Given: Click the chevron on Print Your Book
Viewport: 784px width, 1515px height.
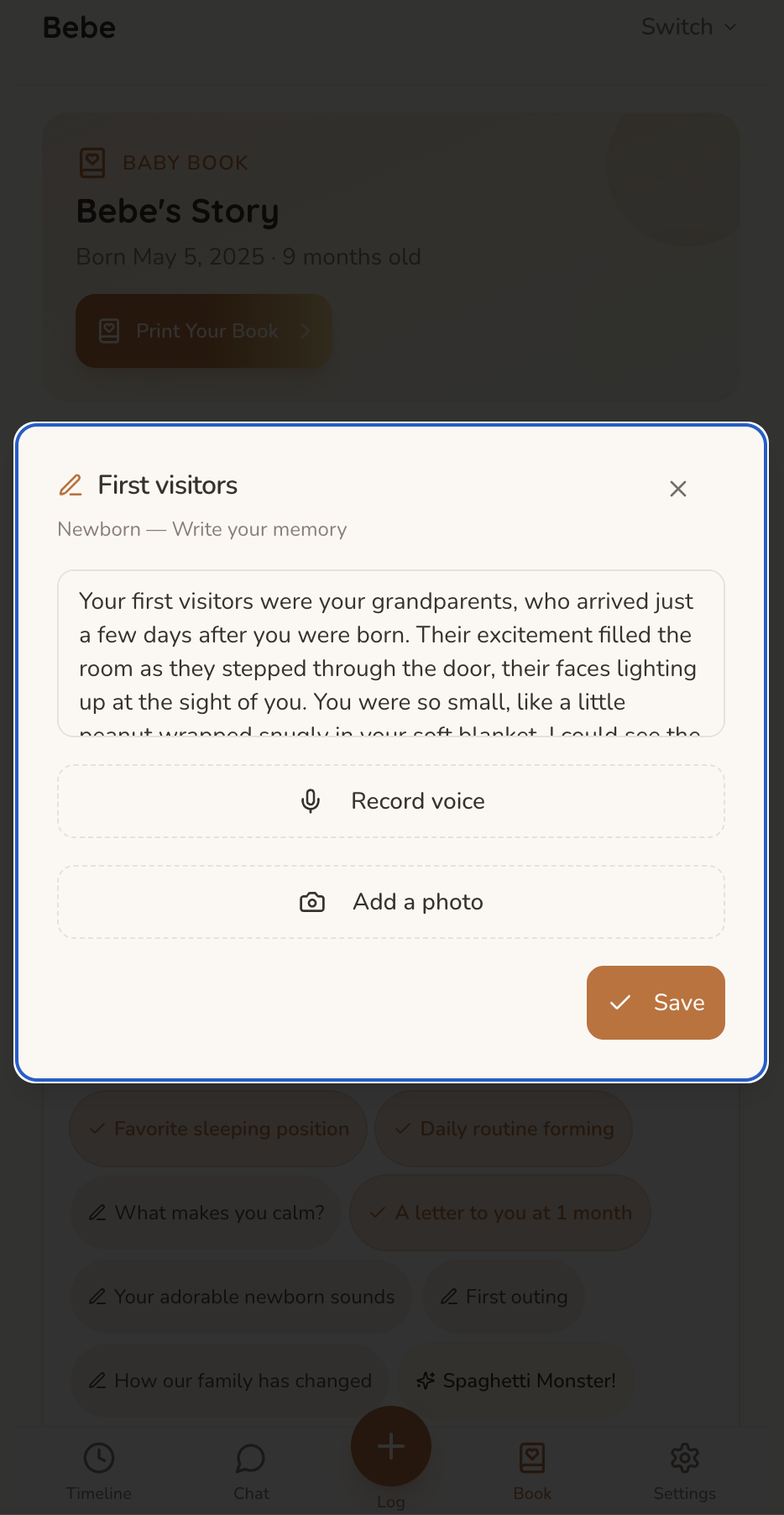Looking at the screenshot, I should [x=306, y=331].
